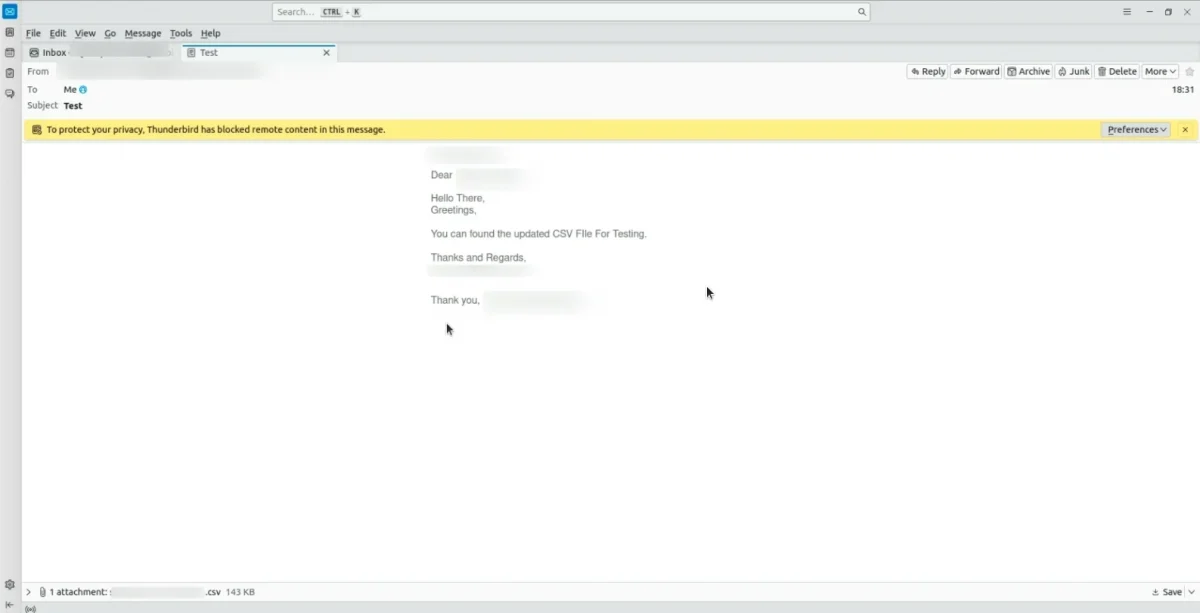
Task: Open the Tasks view in the sidebar
Action: (x=9, y=72)
